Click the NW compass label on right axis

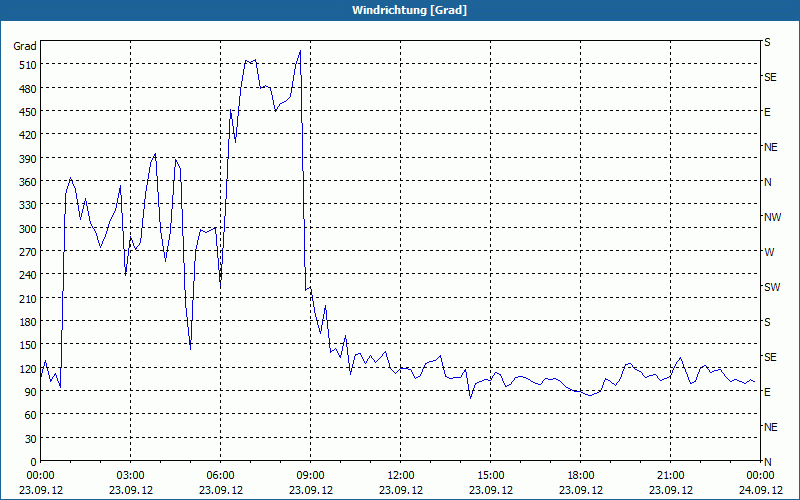click(772, 217)
